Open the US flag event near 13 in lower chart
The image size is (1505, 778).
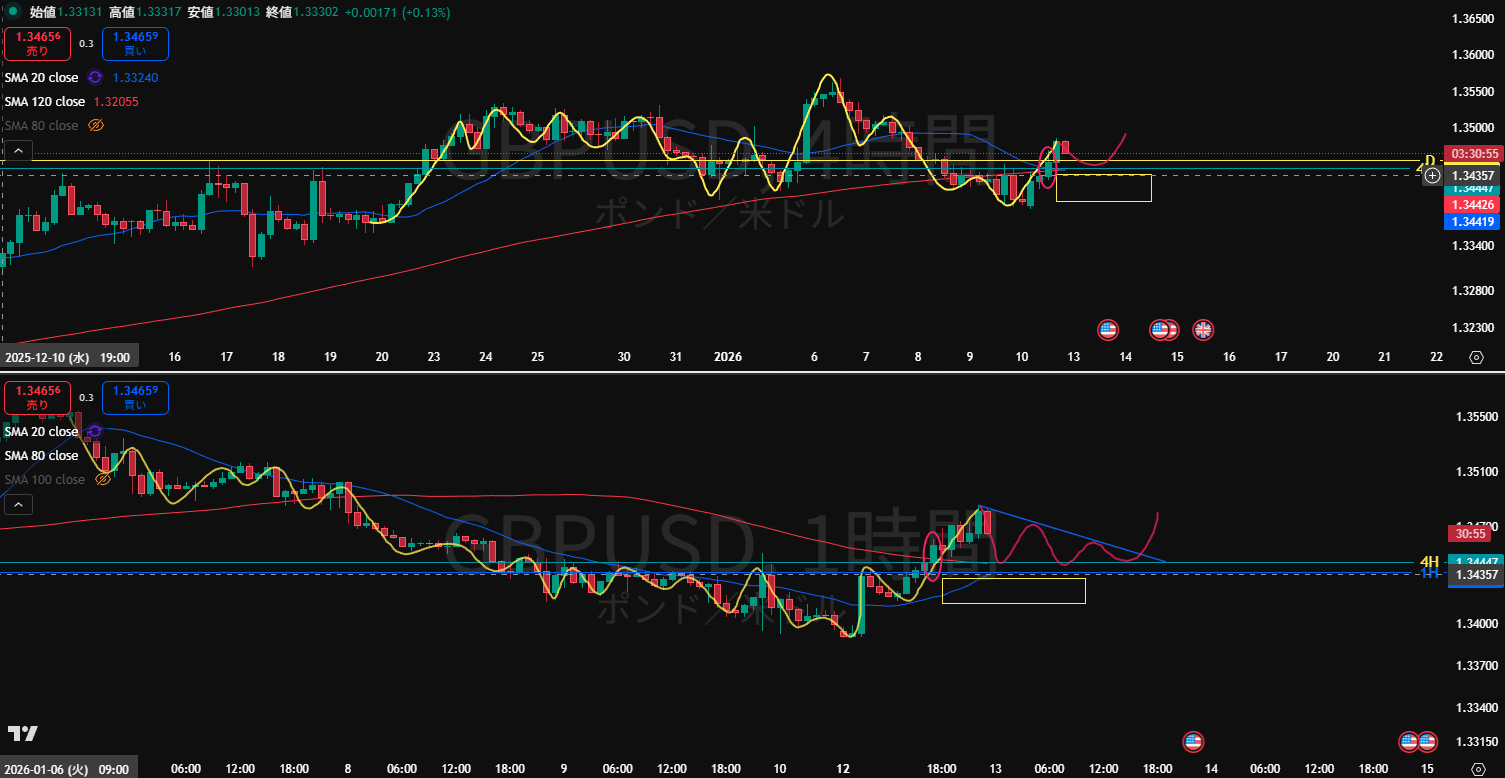coord(1192,741)
